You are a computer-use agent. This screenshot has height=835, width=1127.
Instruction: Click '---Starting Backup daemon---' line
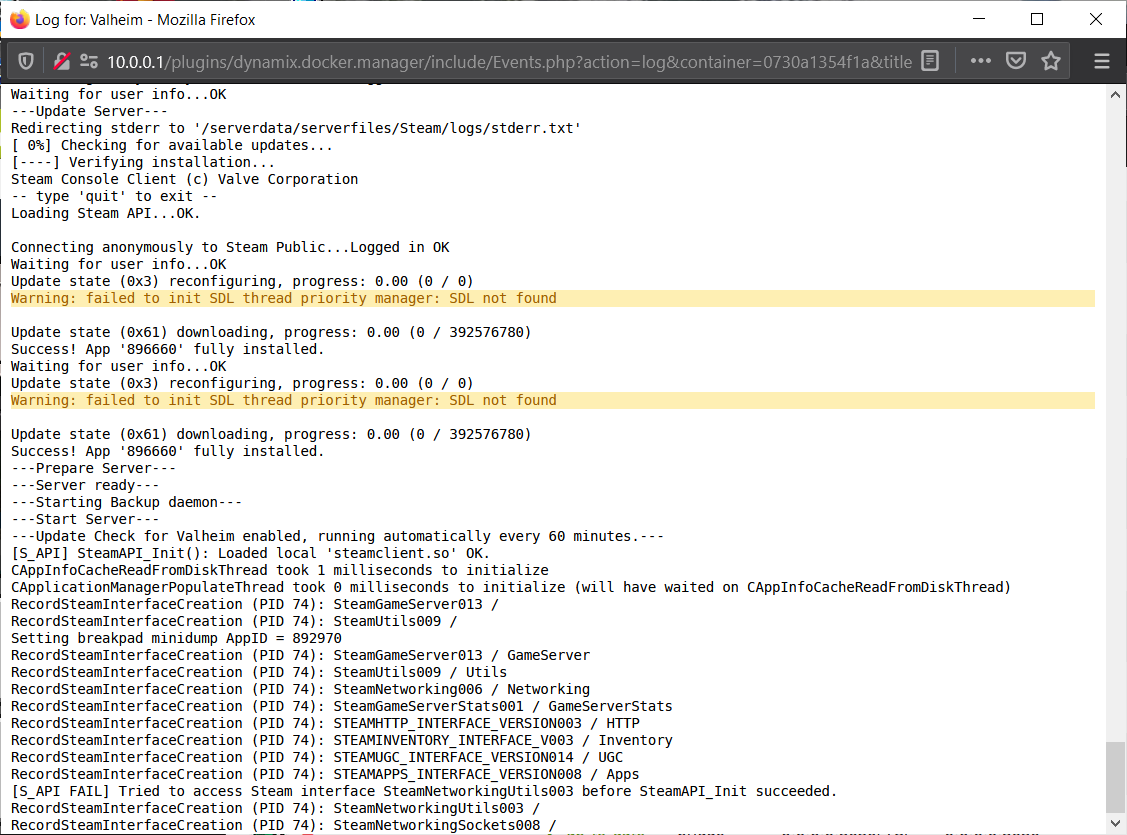(x=126, y=502)
